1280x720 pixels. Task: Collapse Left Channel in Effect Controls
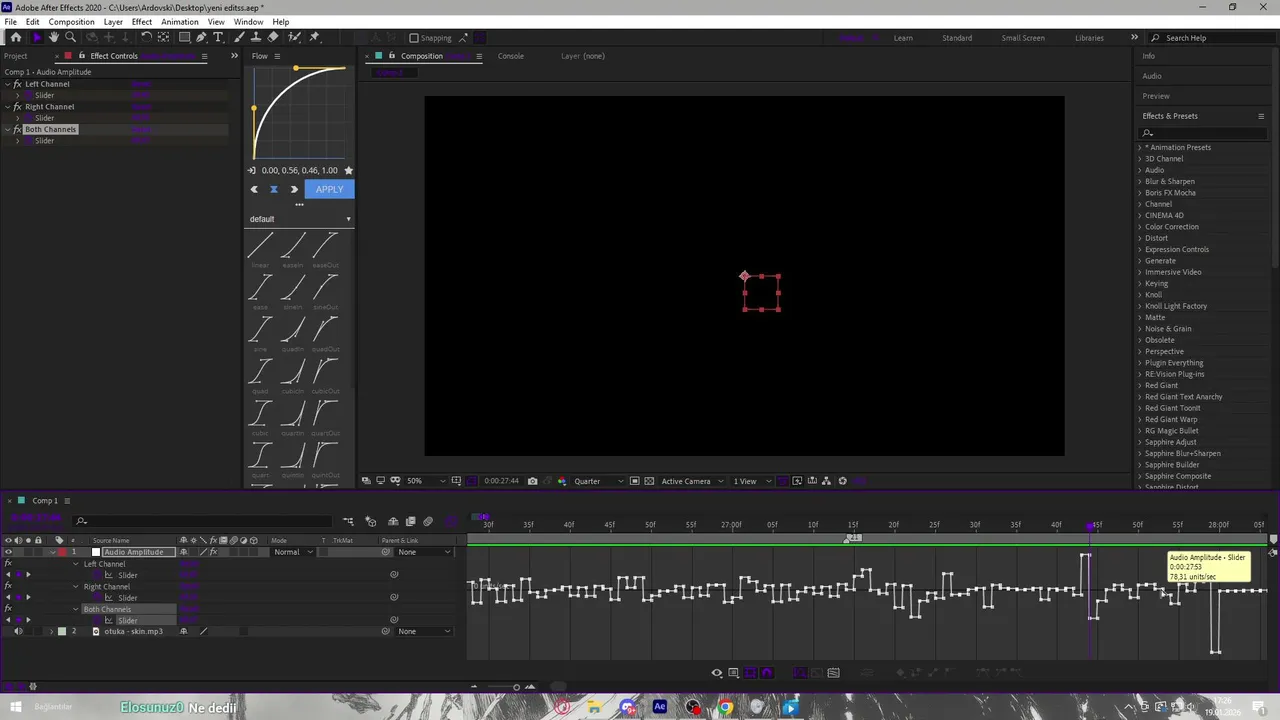(7, 84)
